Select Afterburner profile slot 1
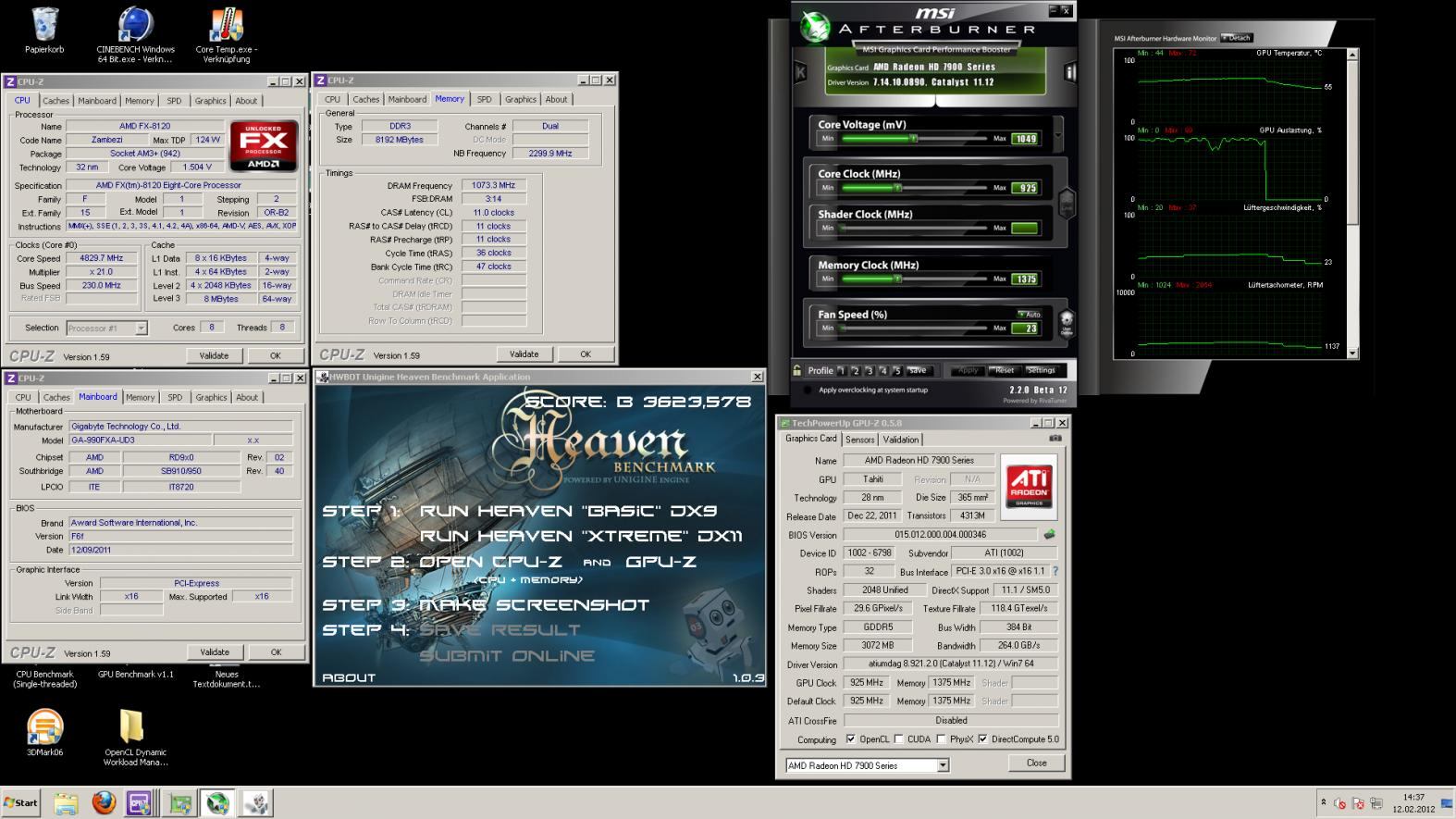 pyautogui.click(x=842, y=370)
